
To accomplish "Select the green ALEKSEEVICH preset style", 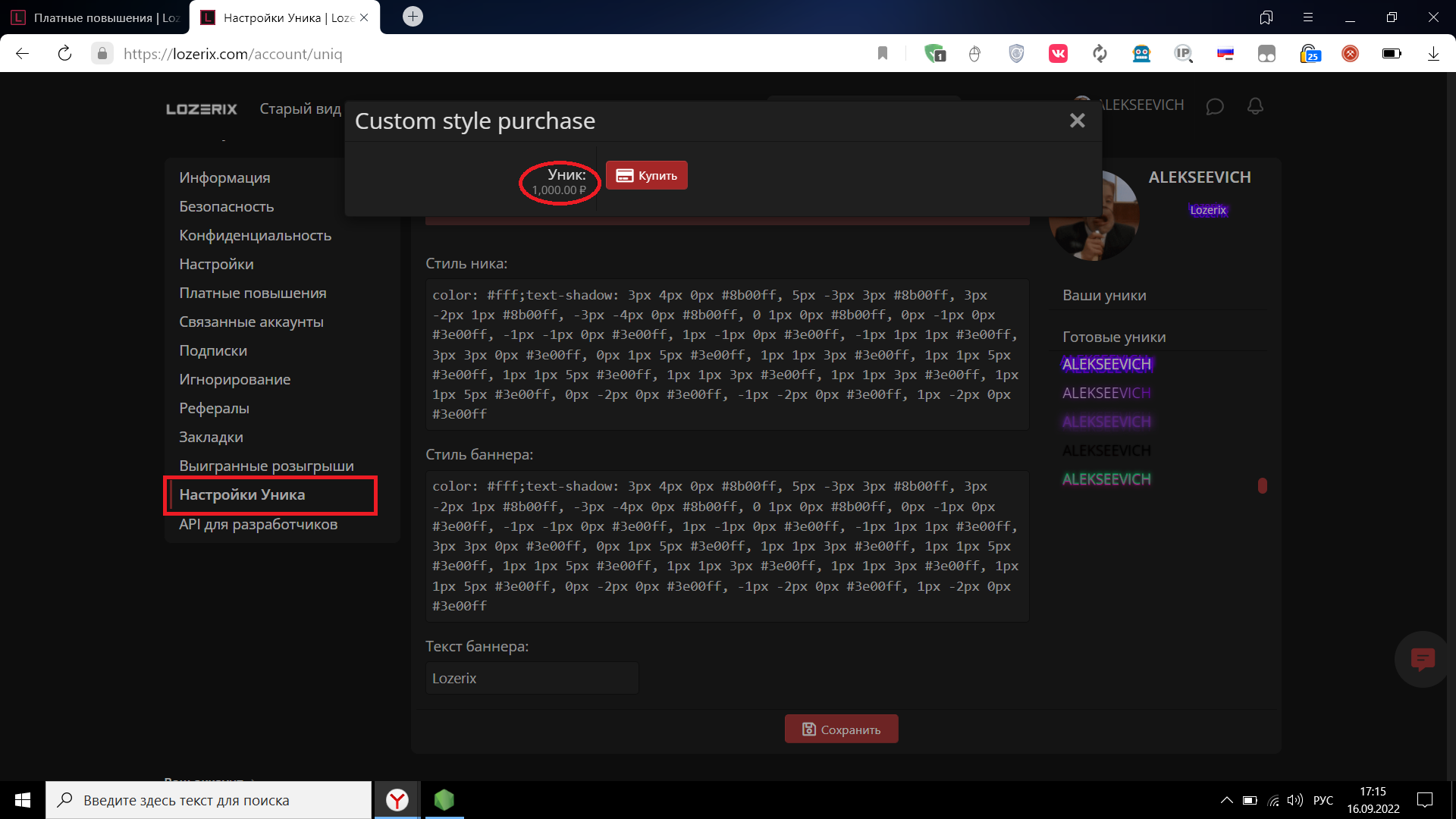I will (1106, 479).
